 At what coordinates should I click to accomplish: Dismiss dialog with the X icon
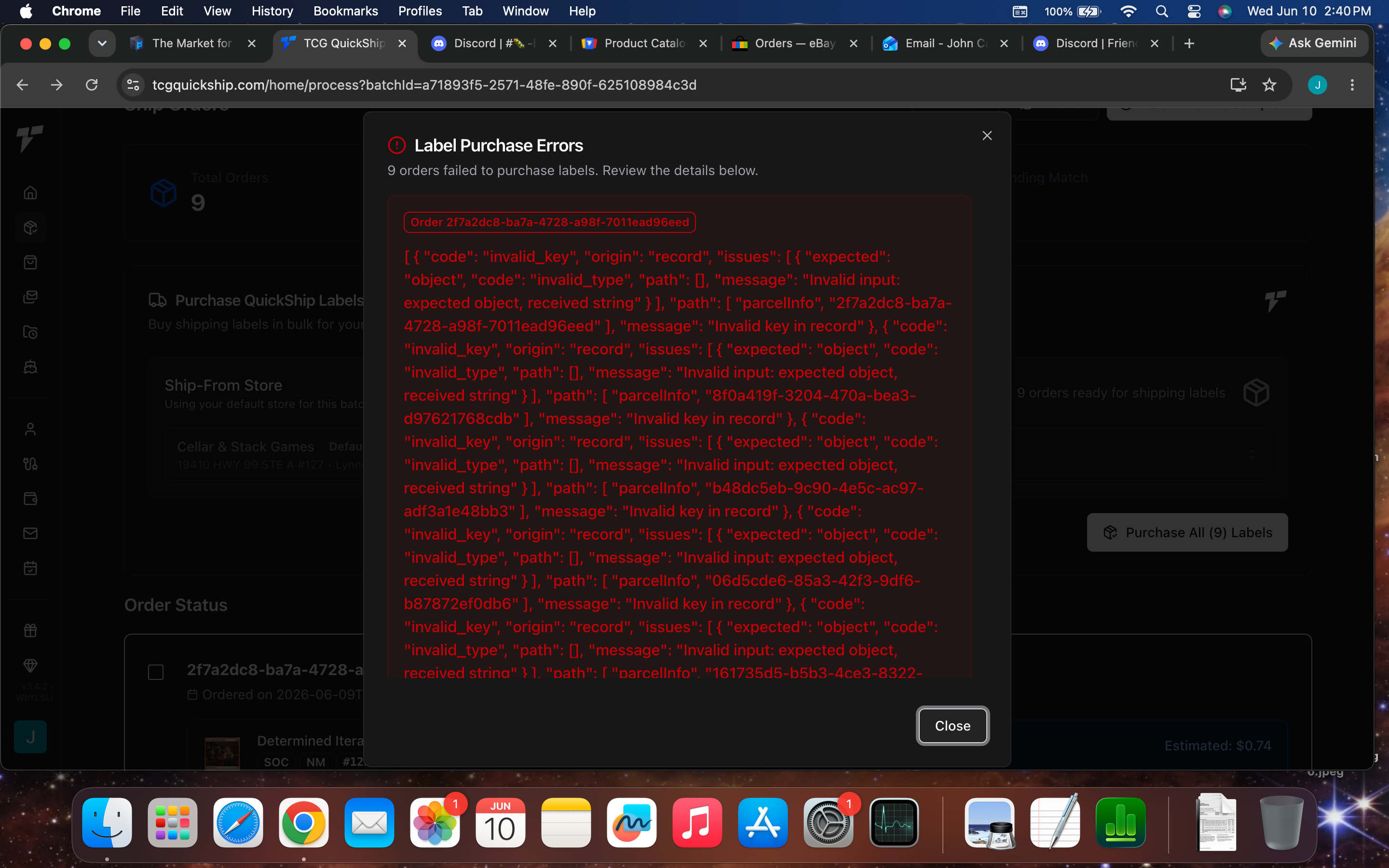point(987,136)
